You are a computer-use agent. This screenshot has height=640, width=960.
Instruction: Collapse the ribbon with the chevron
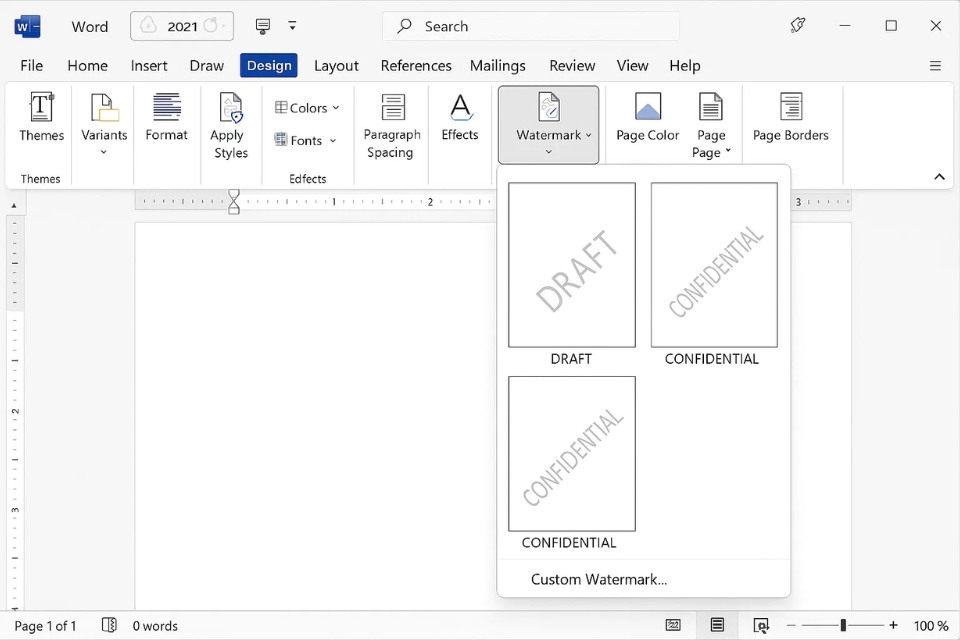938,176
